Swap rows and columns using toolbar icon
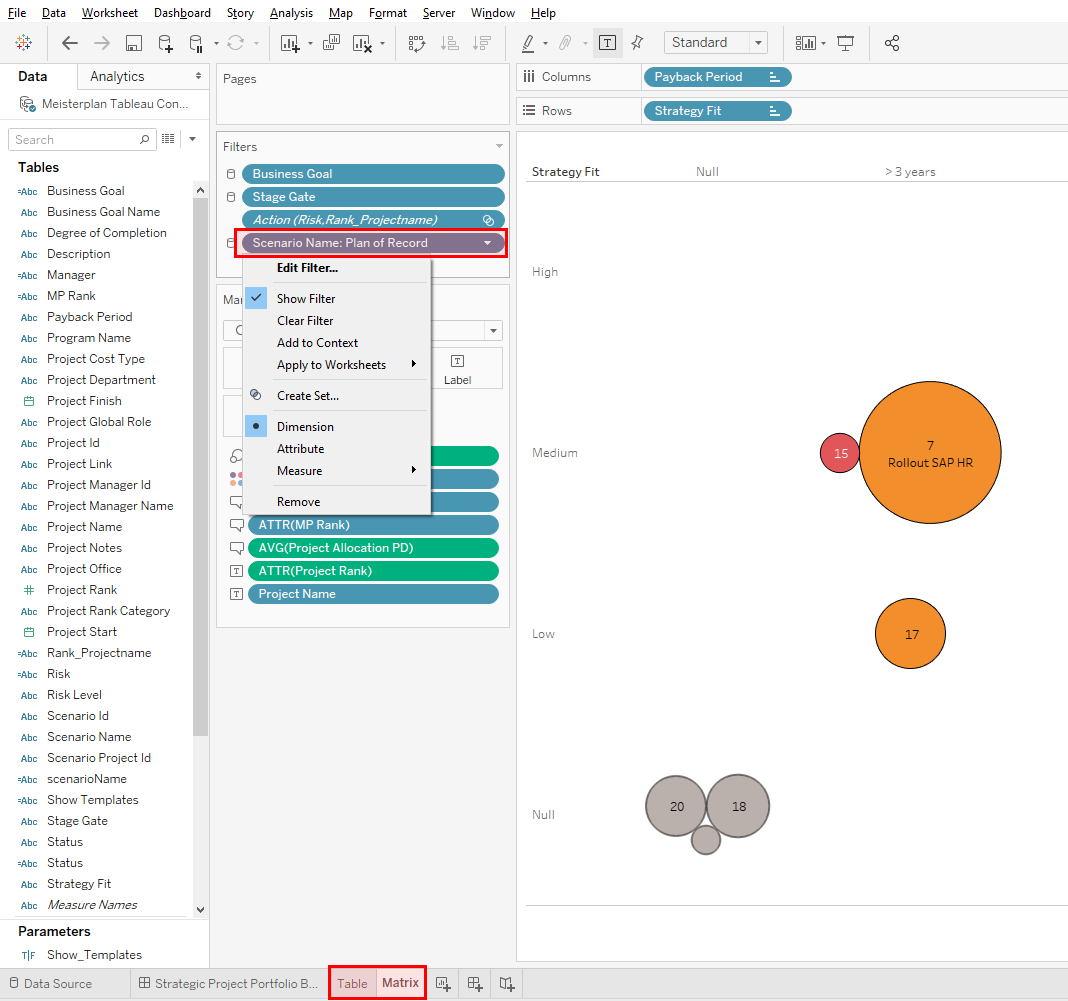This screenshot has width=1068, height=1001. pyautogui.click(x=417, y=44)
